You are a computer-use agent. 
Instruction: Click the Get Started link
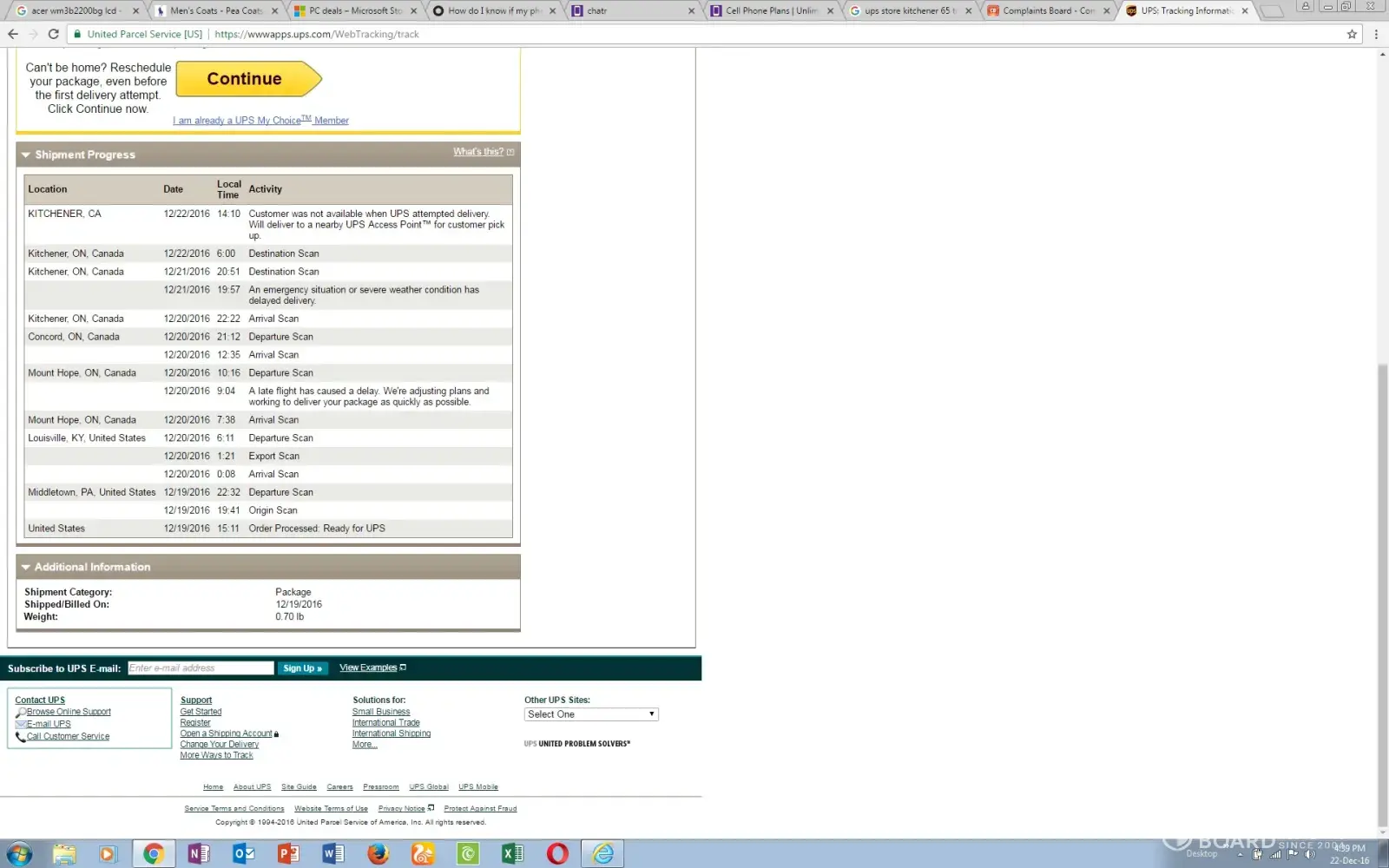coord(201,712)
